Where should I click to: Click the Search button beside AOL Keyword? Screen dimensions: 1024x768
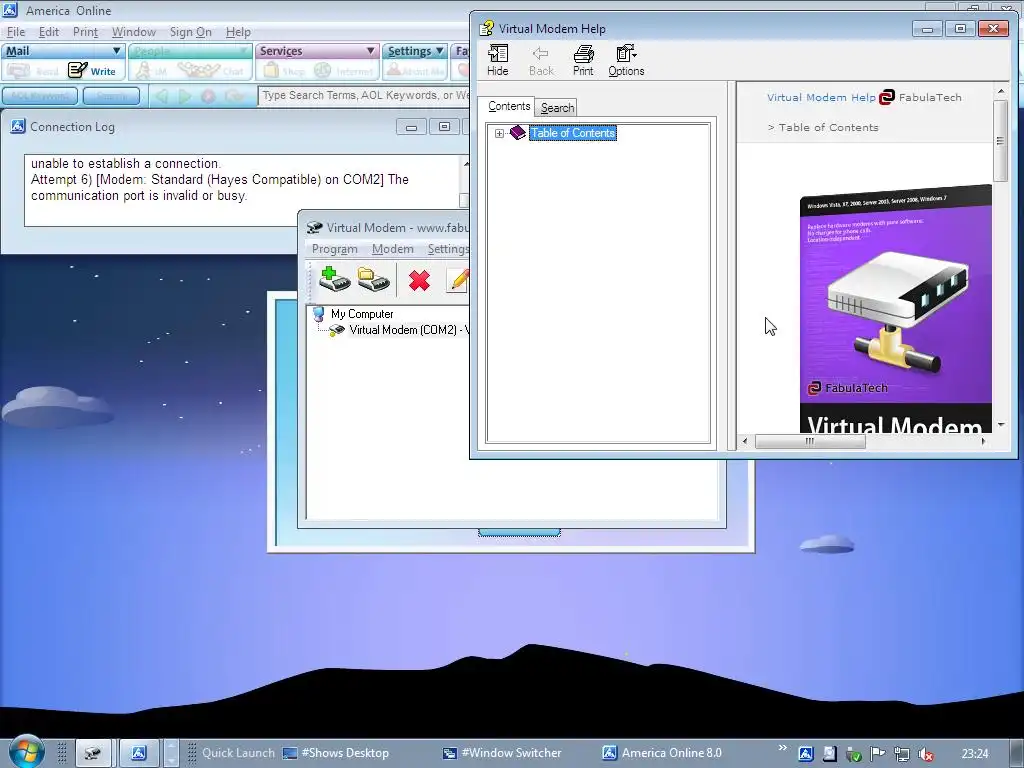[112, 96]
